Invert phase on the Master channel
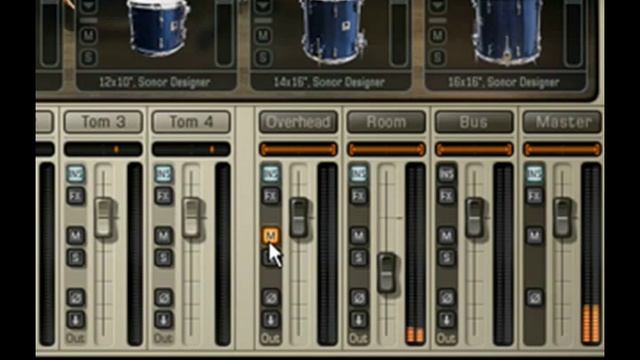The image size is (640, 360). [x=535, y=298]
